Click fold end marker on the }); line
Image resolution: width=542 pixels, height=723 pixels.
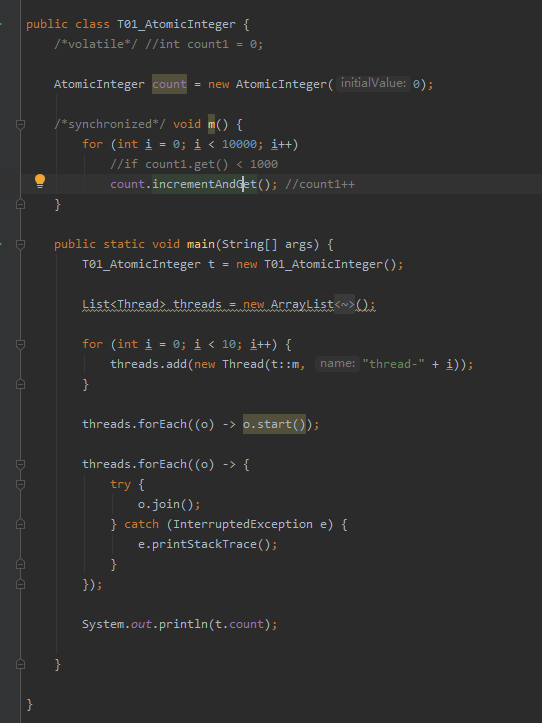[20, 584]
